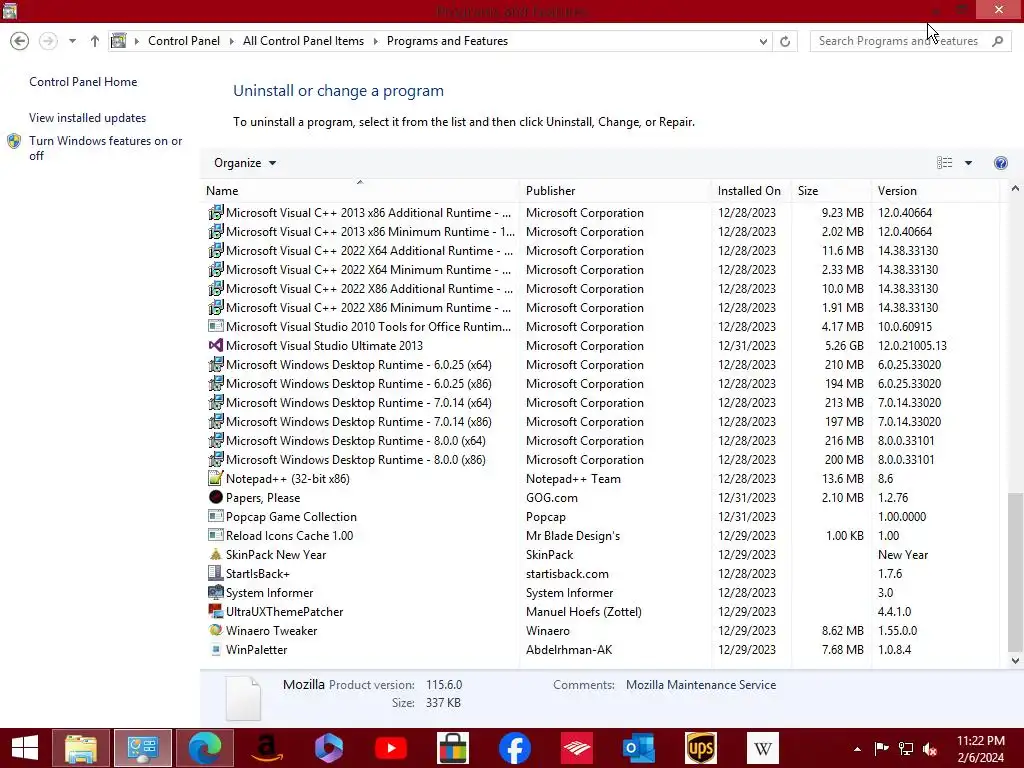Click Manuel Hoefs (Zottel) publisher cell
Image resolution: width=1024 pixels, height=768 pixels.
point(584,611)
